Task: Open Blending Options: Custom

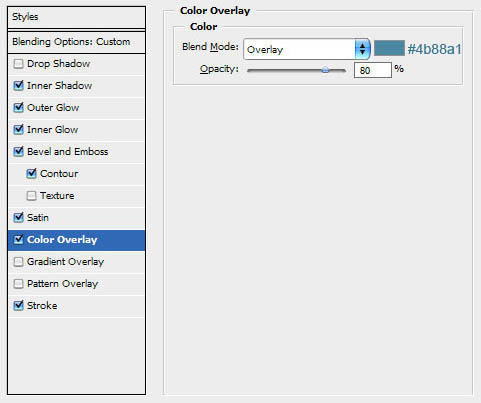Action: point(76,42)
